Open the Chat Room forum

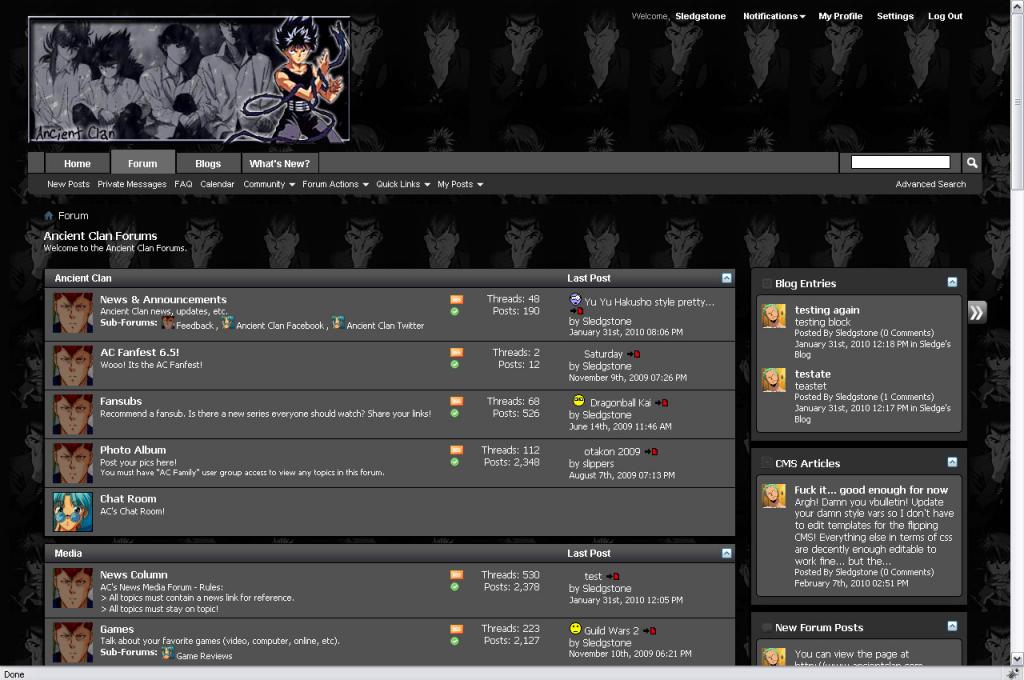point(128,498)
